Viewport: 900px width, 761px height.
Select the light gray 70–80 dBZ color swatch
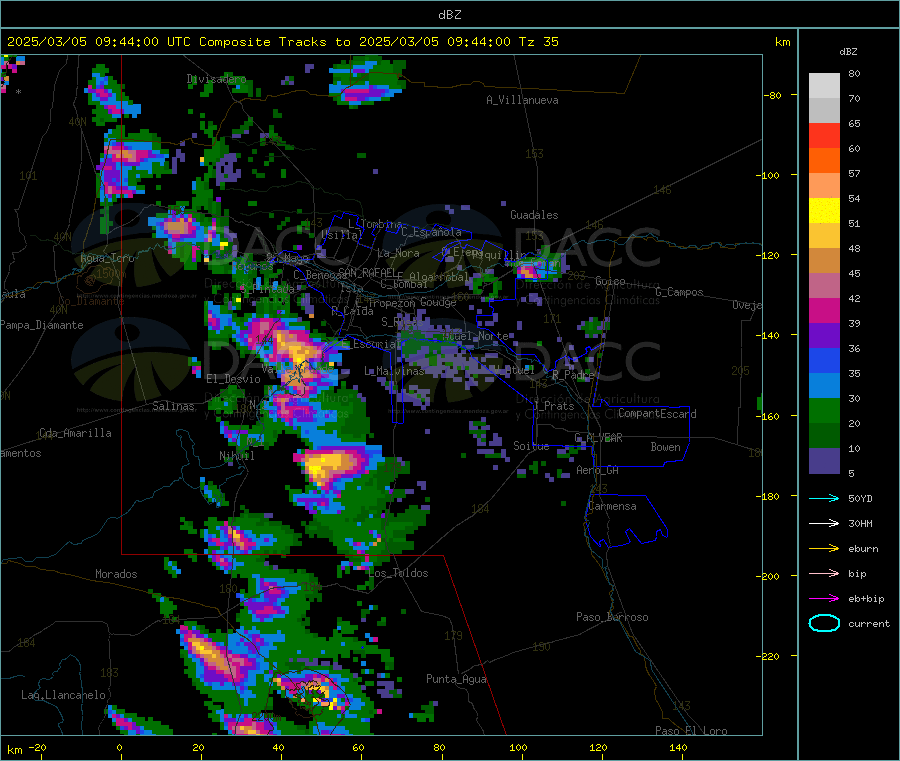[x=824, y=86]
